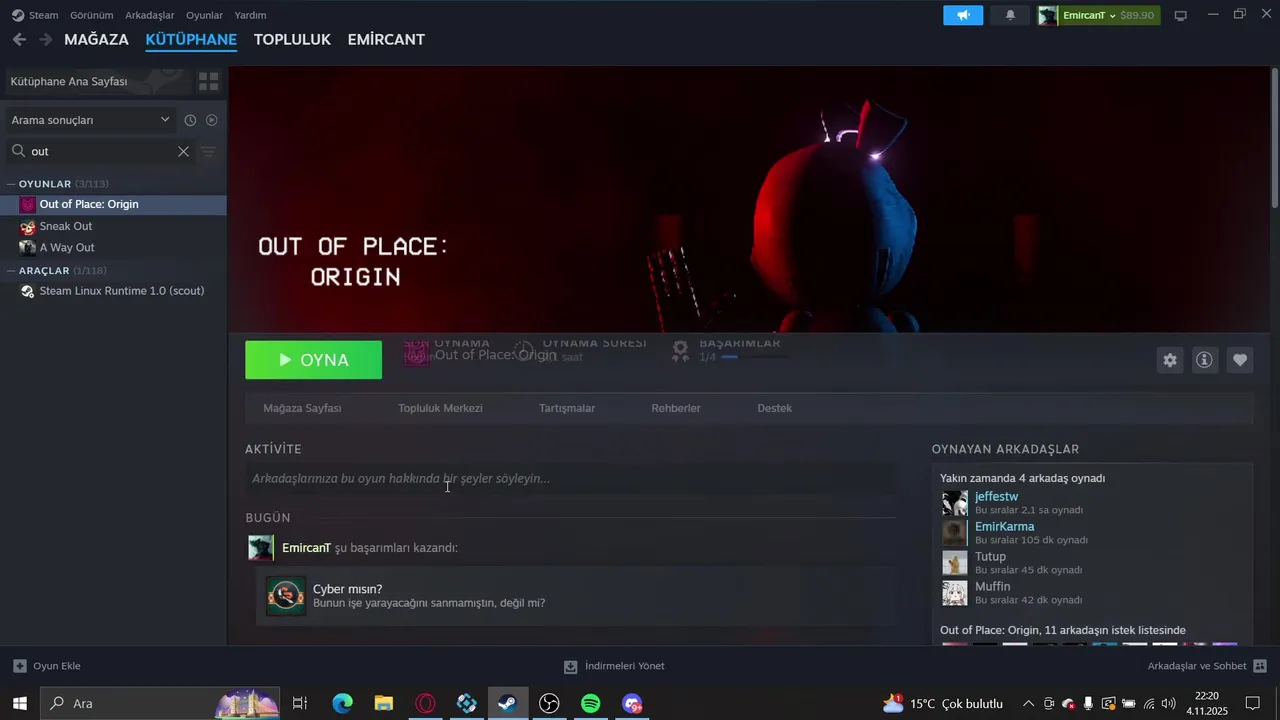The height and width of the screenshot is (720, 1280).
Task: Open the volume speaker tray icon
Action: 1168,703
